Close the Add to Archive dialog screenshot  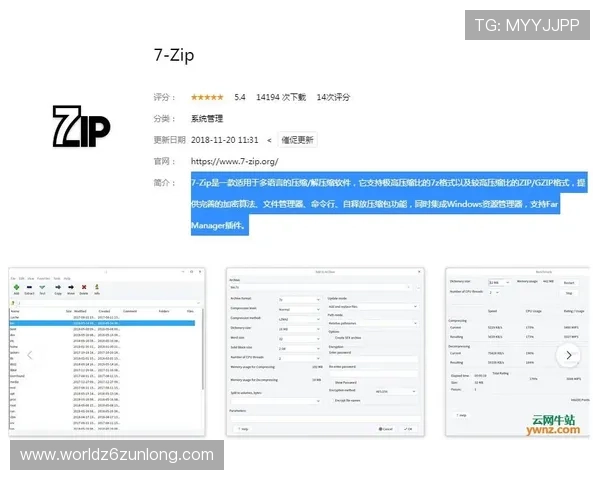coord(419,272)
